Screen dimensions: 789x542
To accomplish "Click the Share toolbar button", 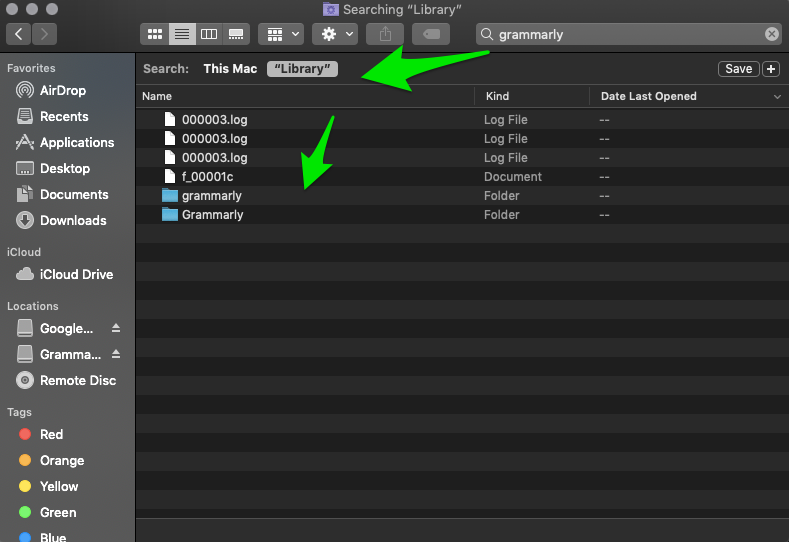I will (385, 34).
